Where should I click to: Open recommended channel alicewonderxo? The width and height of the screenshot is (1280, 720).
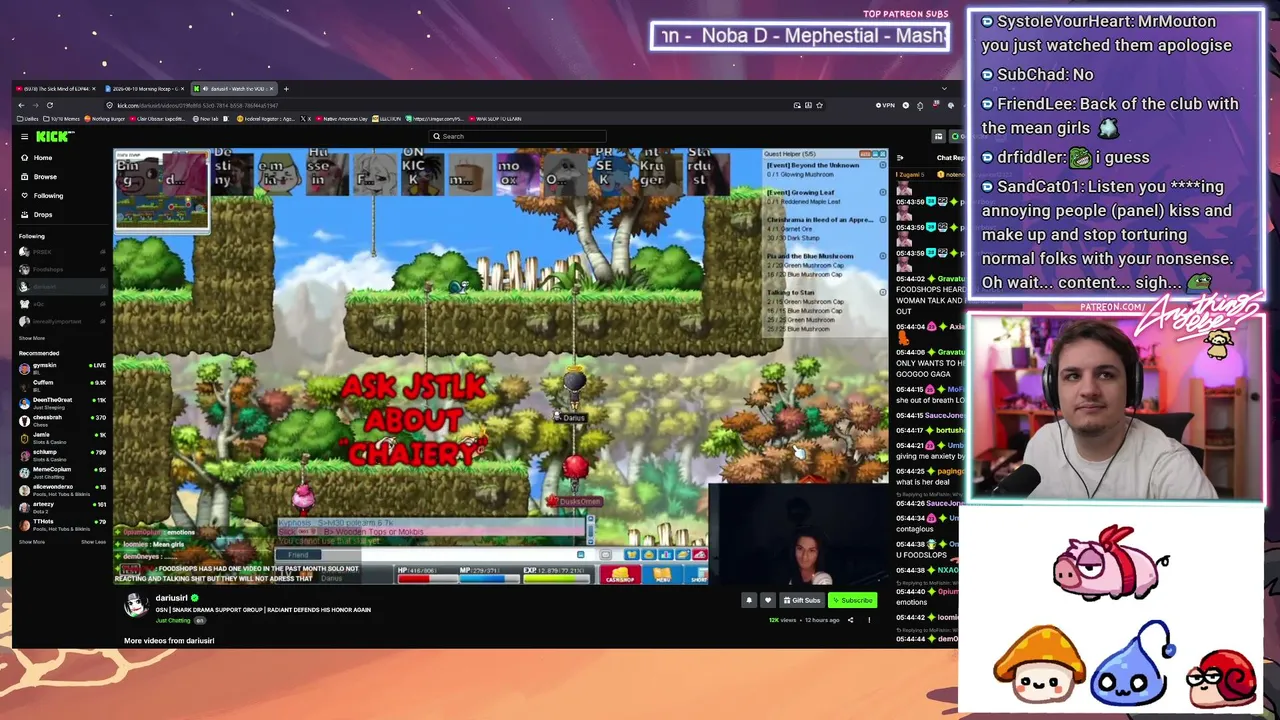tap(62, 489)
